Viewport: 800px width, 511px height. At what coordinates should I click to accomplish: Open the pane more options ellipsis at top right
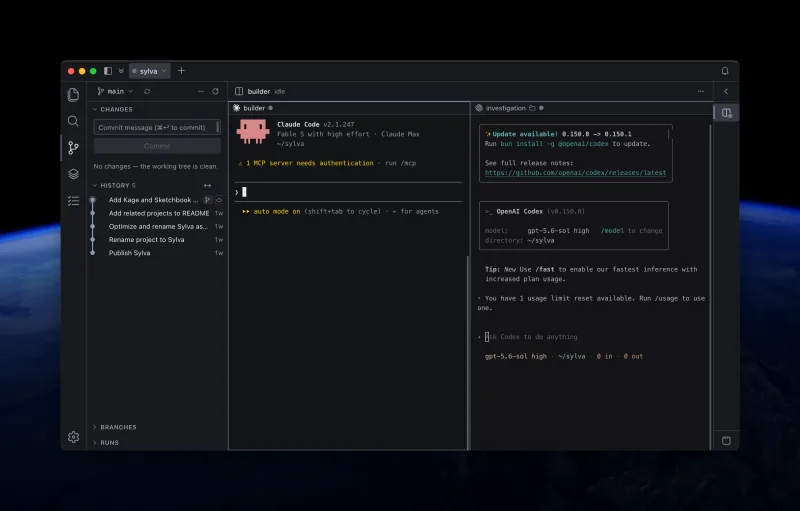701,91
